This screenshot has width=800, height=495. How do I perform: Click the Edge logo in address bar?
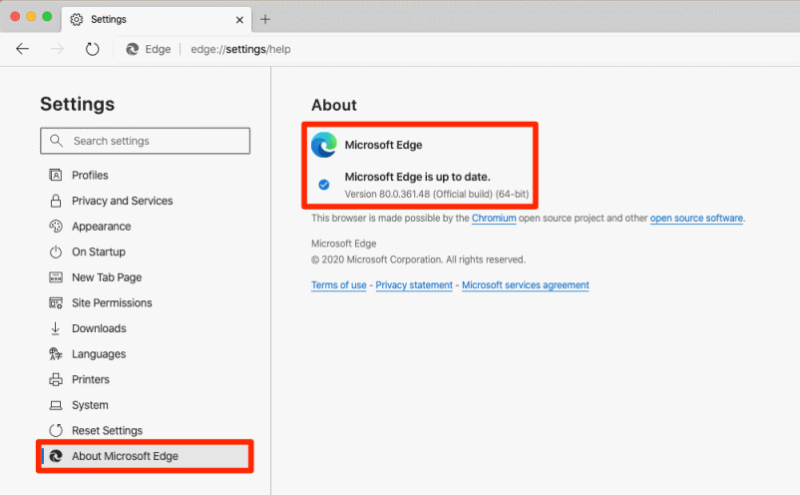click(132, 49)
